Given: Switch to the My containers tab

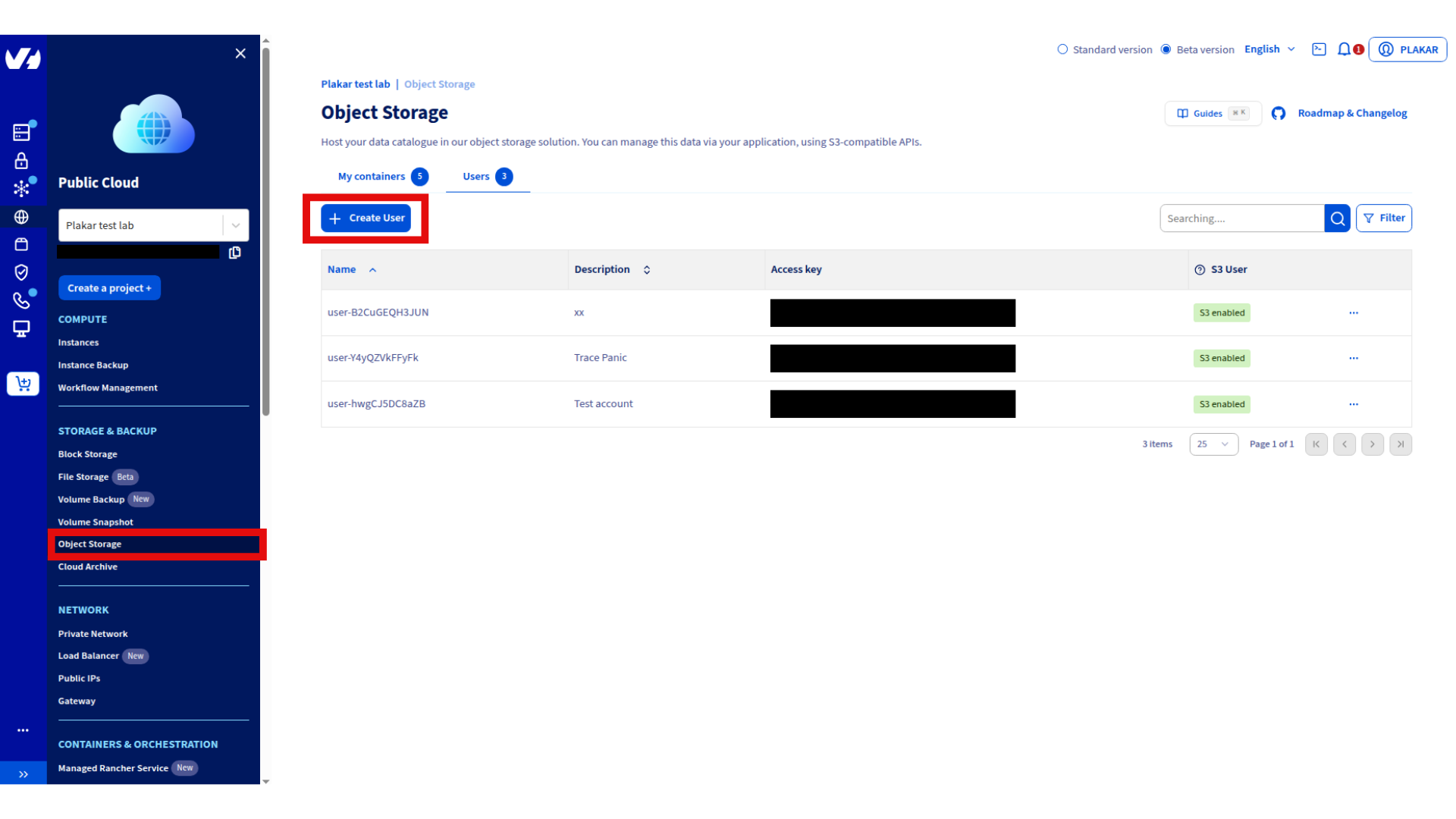Looking at the screenshot, I should [373, 176].
